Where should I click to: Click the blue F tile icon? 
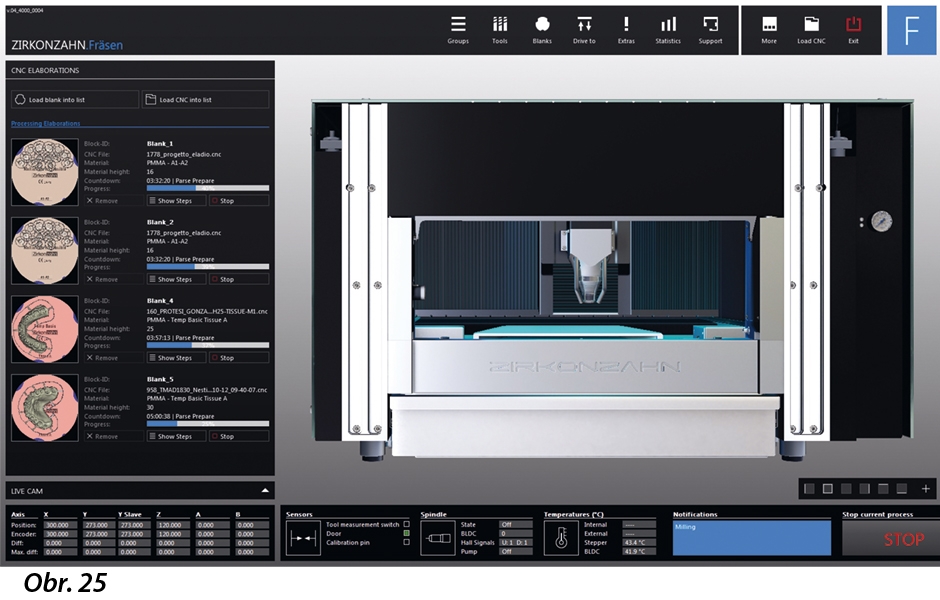(x=911, y=30)
